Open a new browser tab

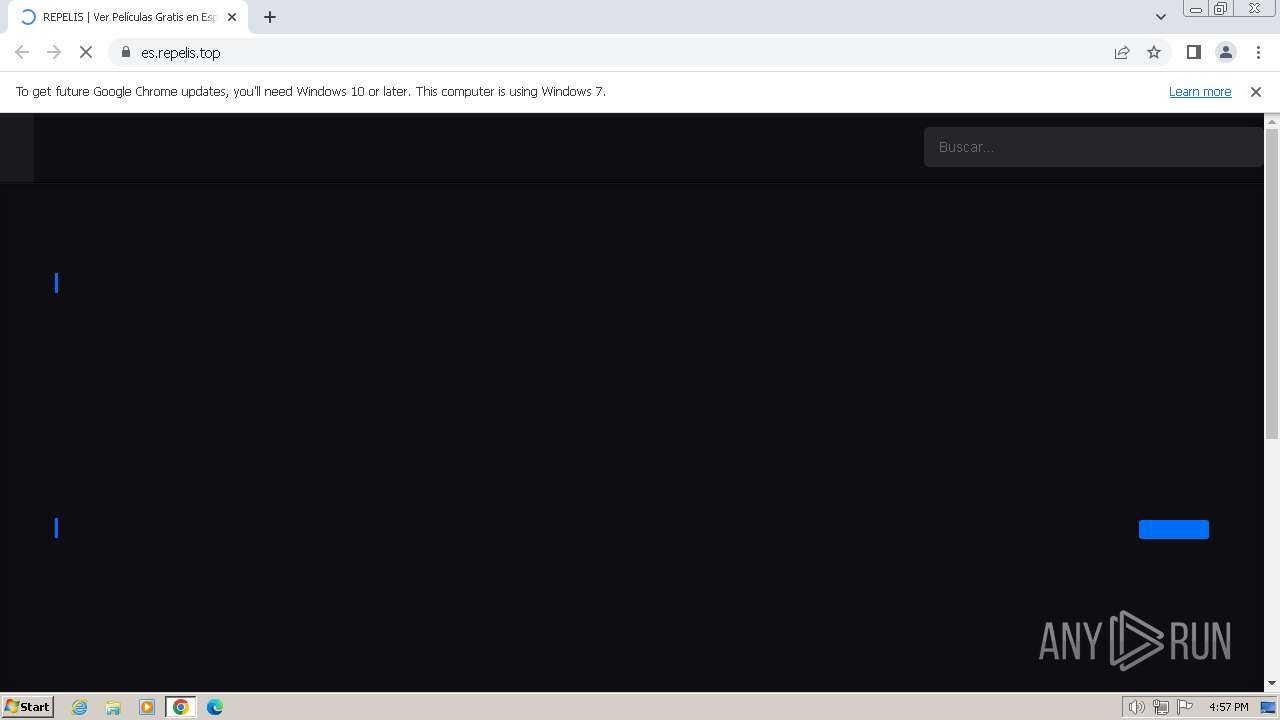point(270,17)
